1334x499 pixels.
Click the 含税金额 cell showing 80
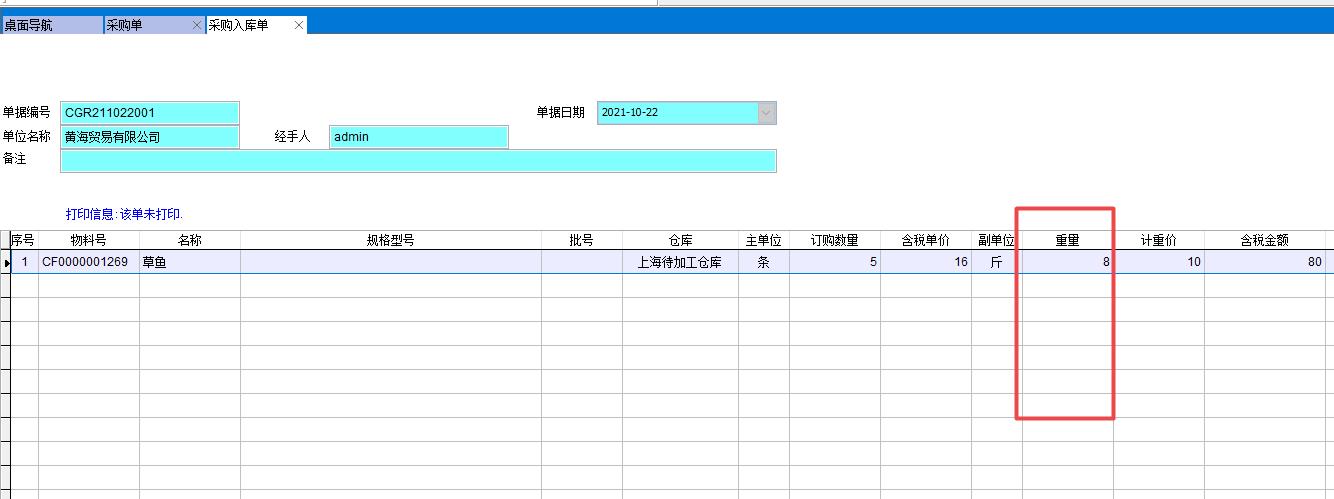point(1264,263)
